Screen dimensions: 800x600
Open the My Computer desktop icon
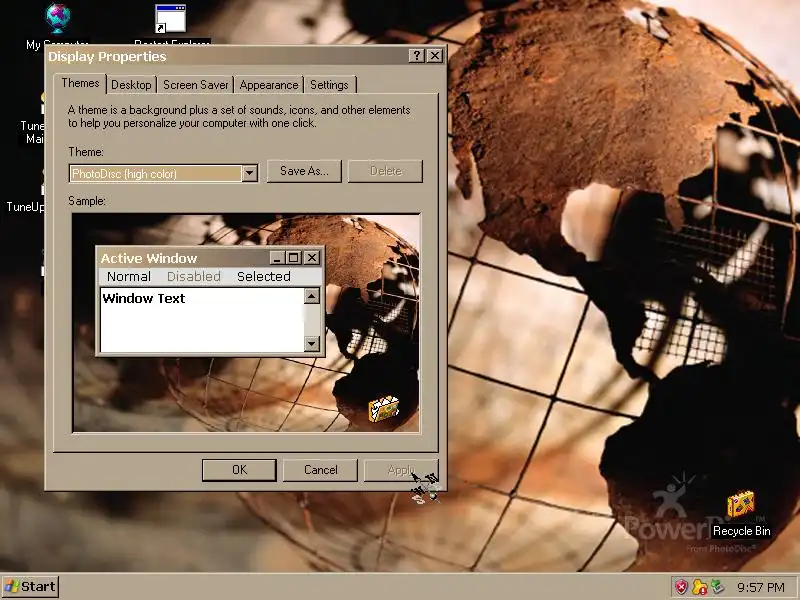[58, 19]
